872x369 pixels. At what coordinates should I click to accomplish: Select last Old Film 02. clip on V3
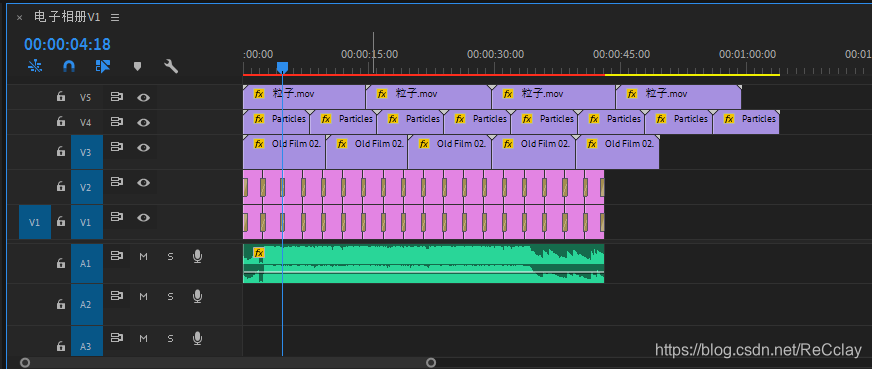(617, 152)
